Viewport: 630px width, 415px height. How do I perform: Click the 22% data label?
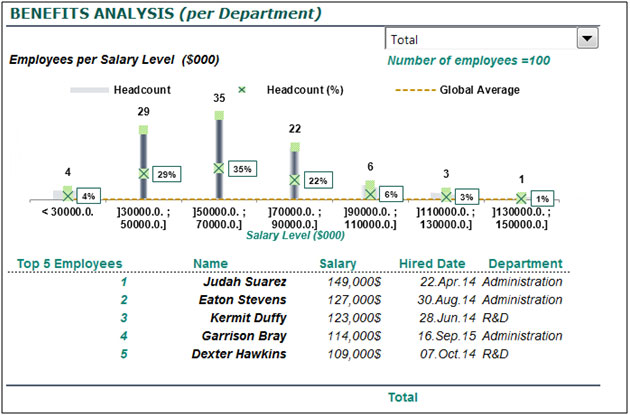pos(318,180)
